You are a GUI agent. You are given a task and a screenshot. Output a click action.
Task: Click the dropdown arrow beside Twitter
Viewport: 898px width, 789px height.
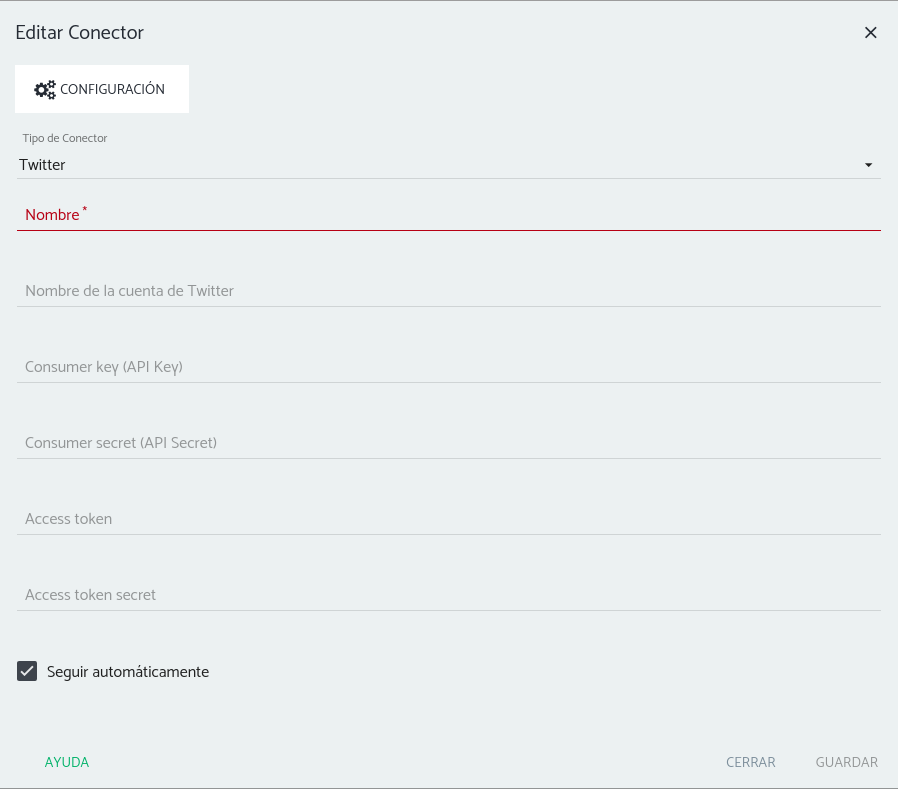pos(867,165)
